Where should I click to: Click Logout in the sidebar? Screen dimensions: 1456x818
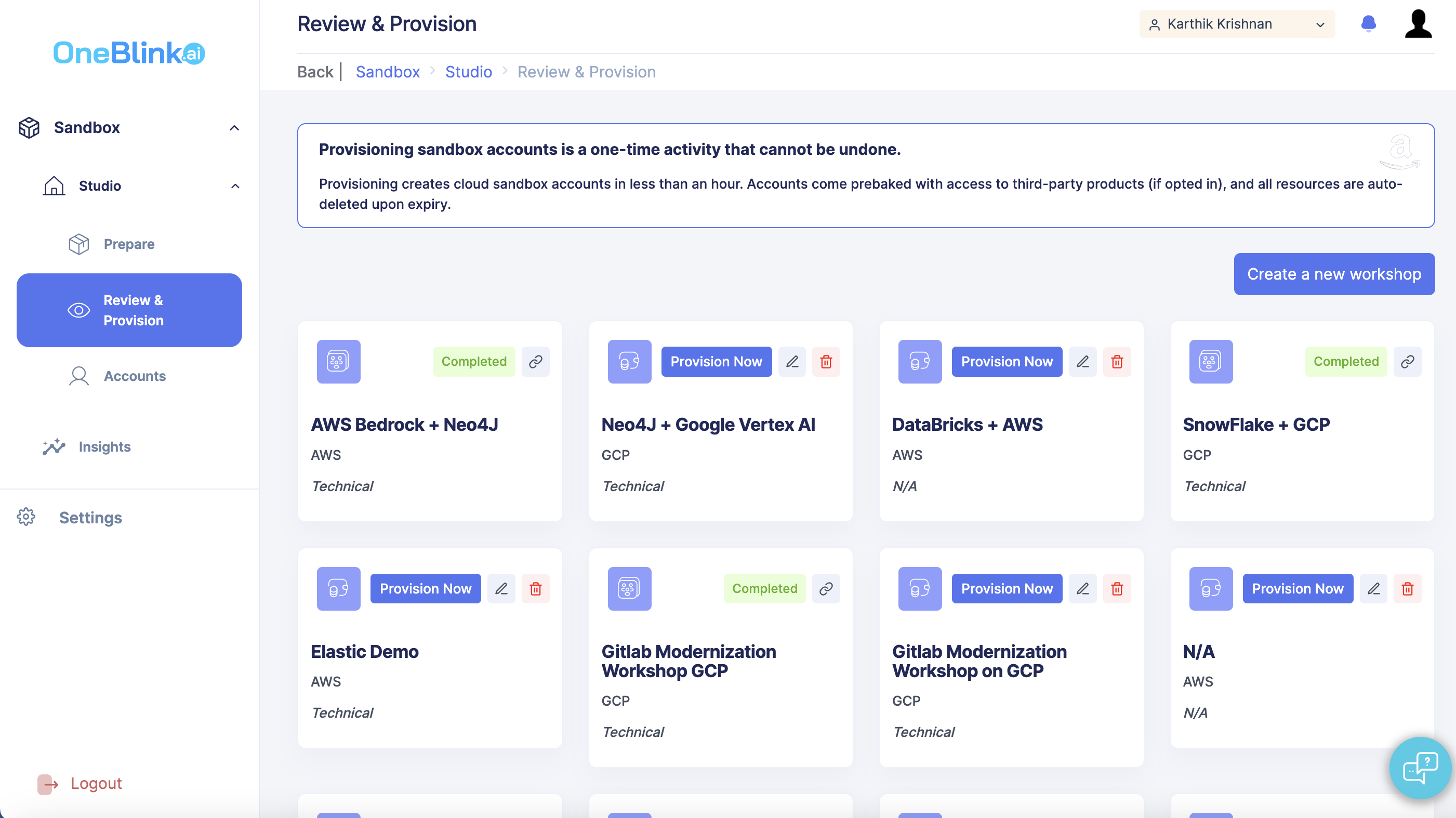point(96,783)
